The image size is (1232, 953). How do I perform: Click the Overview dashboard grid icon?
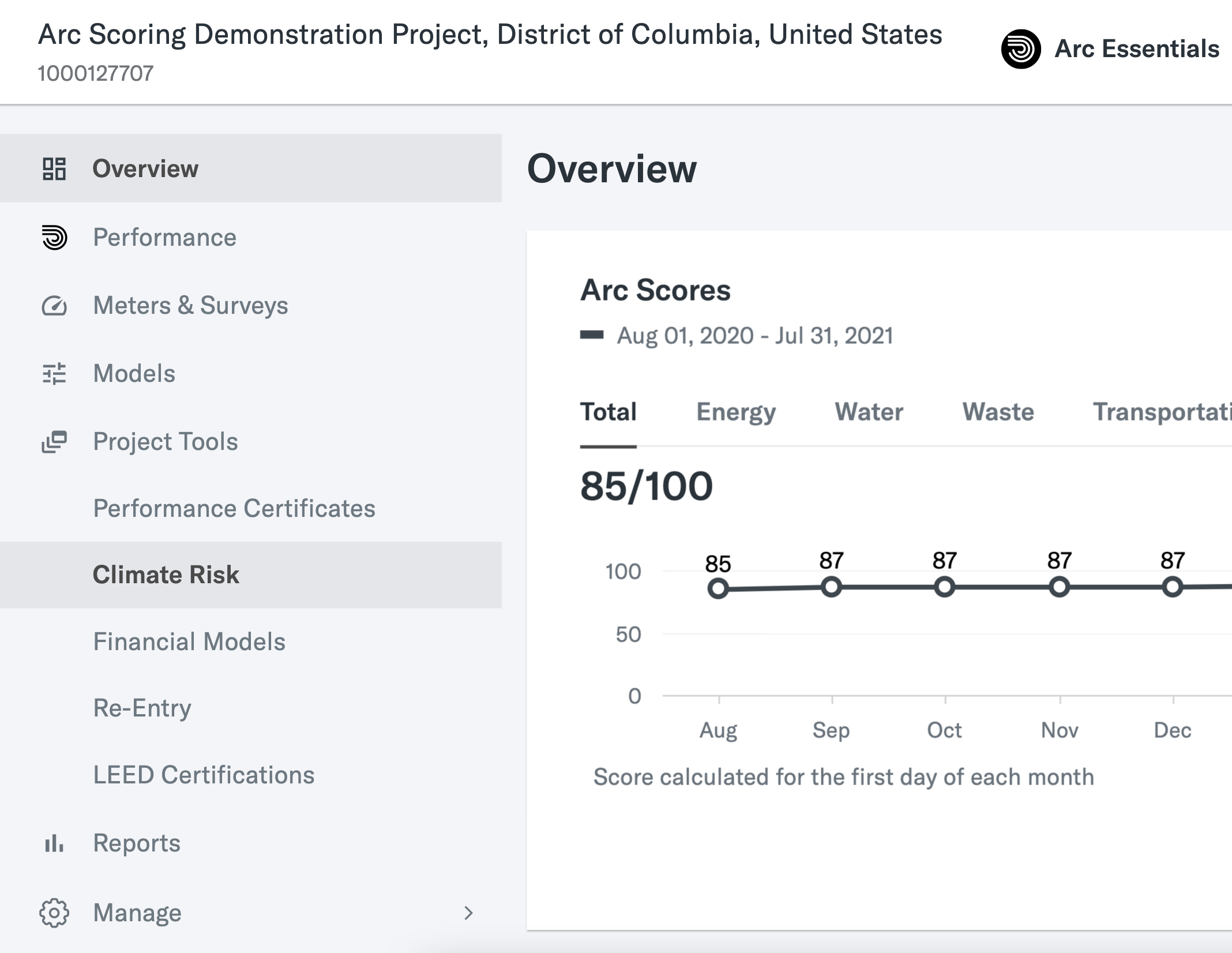coord(54,168)
